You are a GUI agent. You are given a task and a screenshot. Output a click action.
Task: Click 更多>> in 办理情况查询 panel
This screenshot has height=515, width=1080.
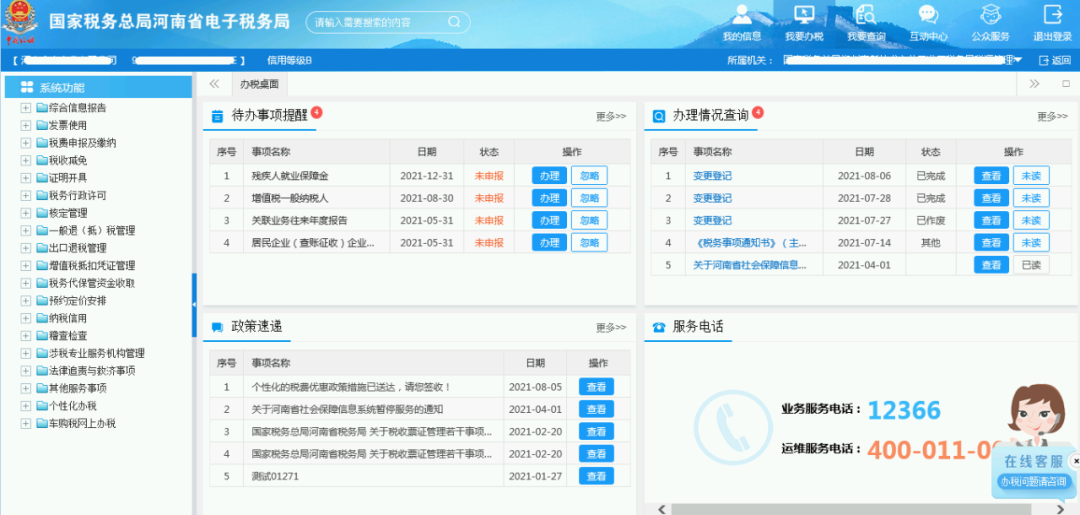(x=1052, y=116)
